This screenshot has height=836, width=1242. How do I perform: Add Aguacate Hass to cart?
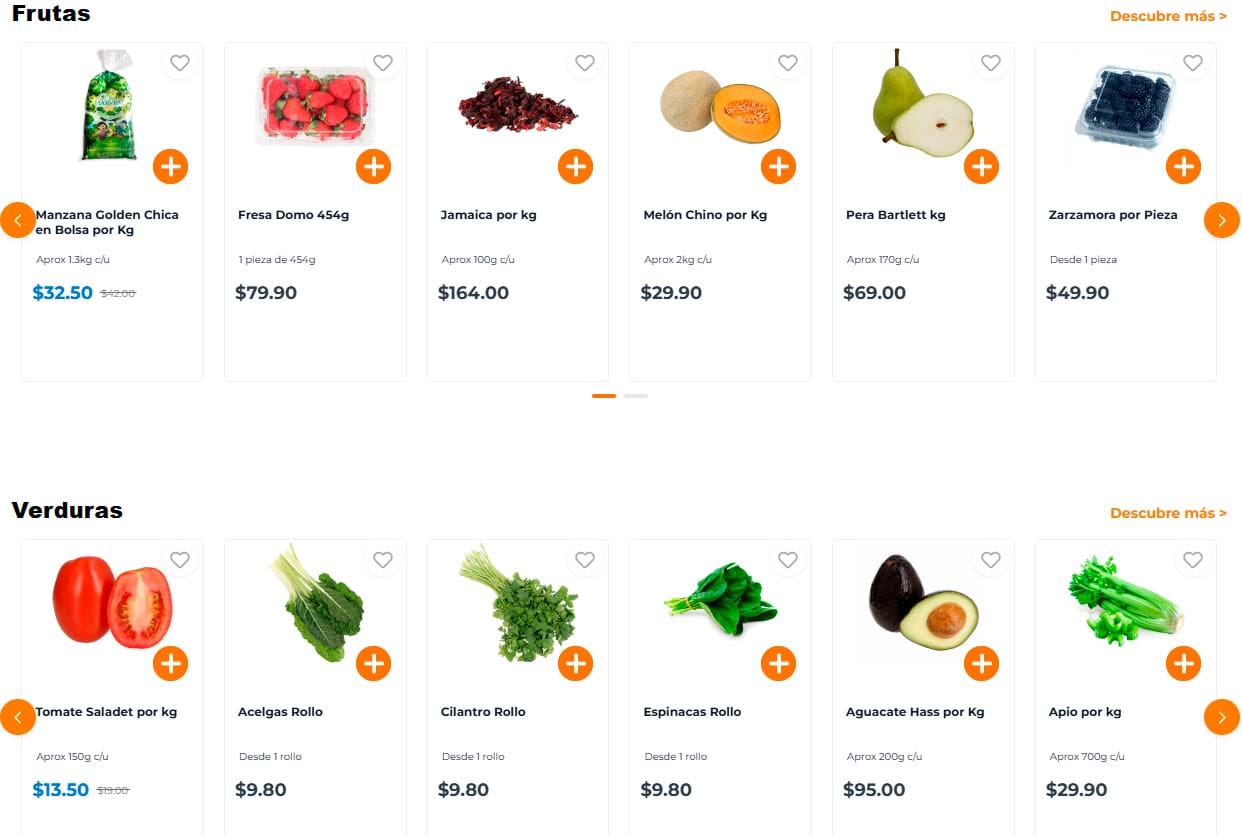click(x=981, y=663)
